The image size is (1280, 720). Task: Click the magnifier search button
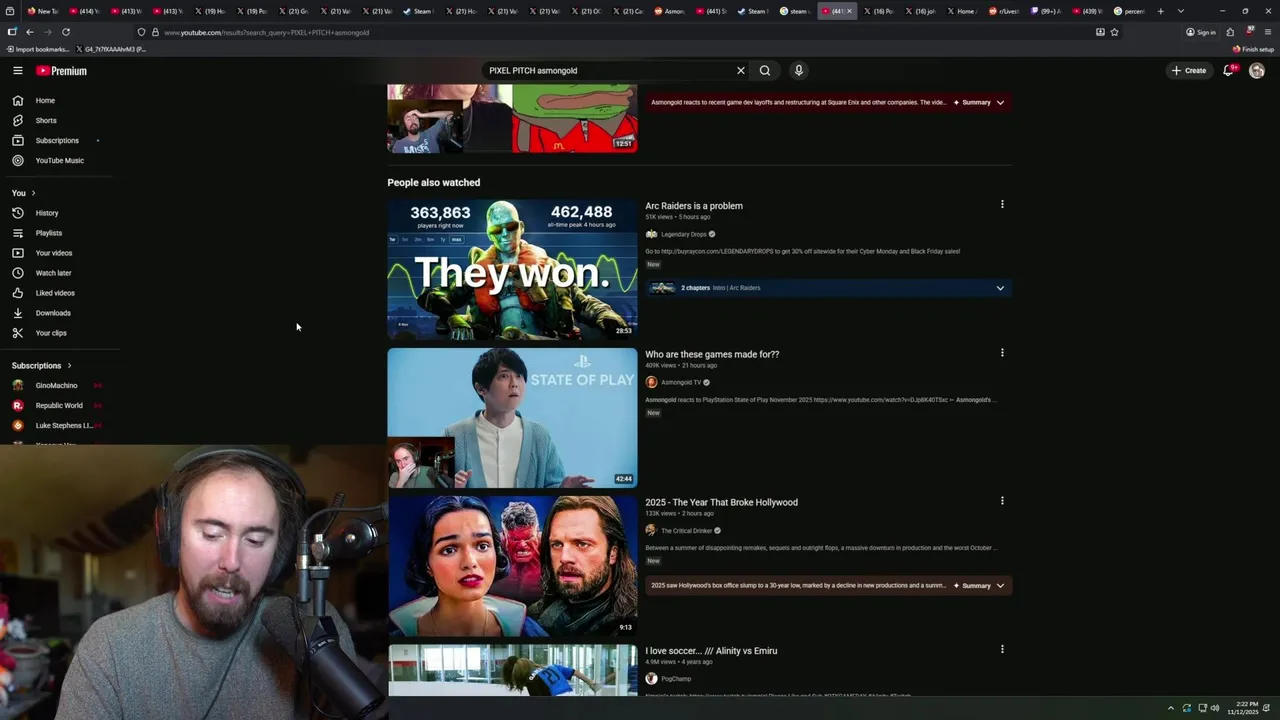tap(765, 71)
